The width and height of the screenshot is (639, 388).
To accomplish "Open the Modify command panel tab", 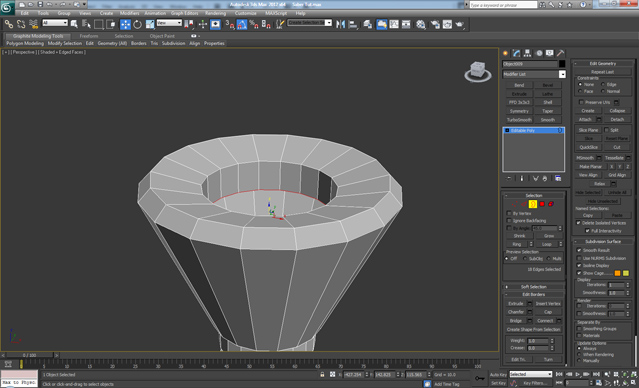I will 517,53.
